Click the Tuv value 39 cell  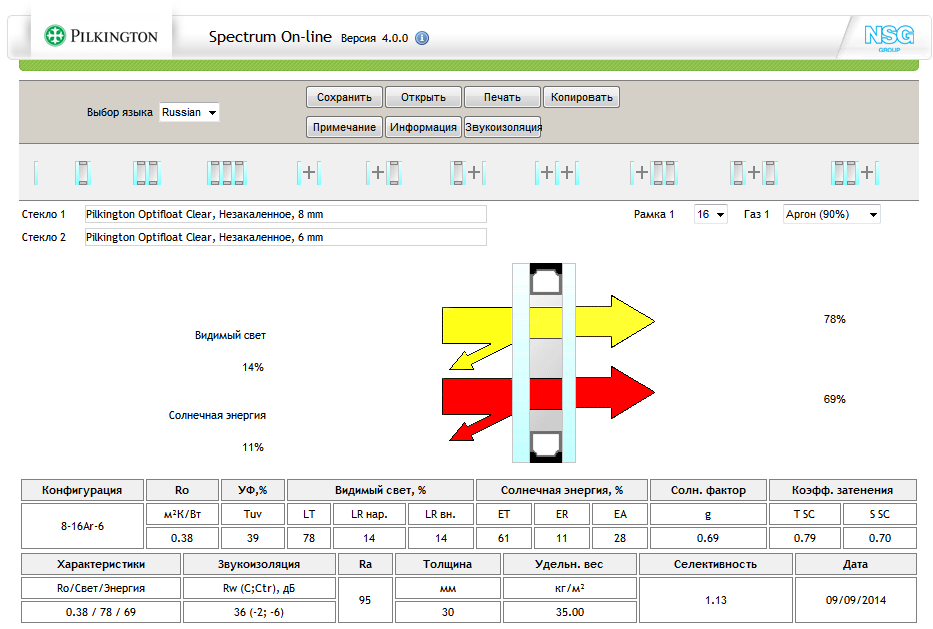coord(252,538)
